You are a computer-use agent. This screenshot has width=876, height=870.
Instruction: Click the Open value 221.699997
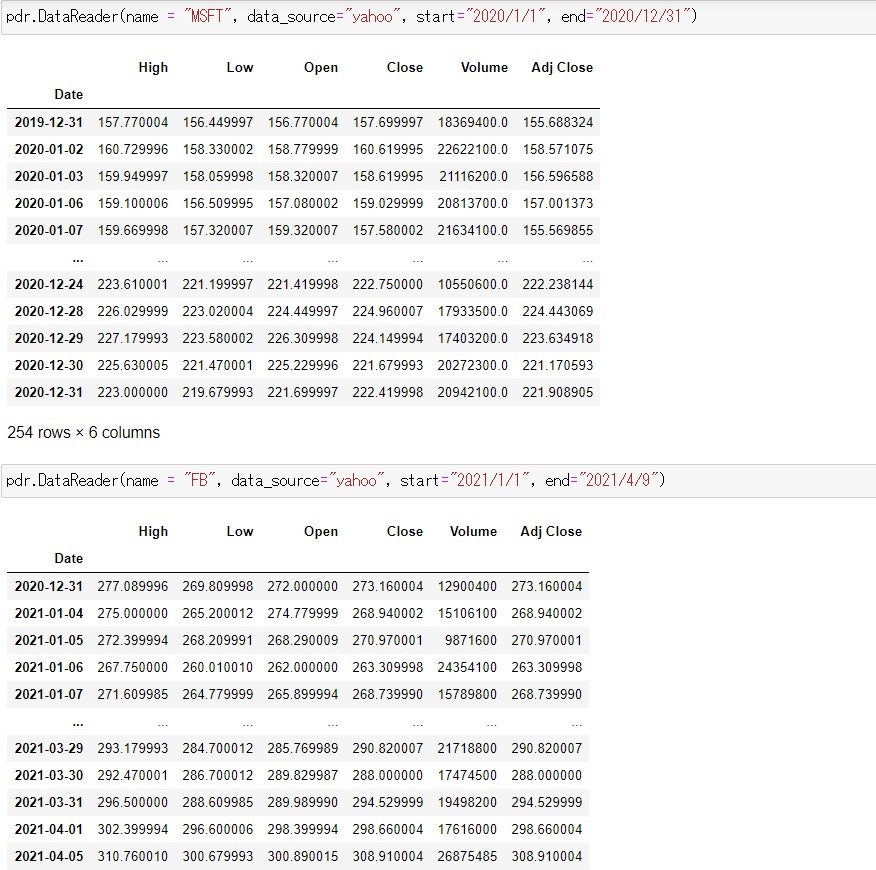303,392
